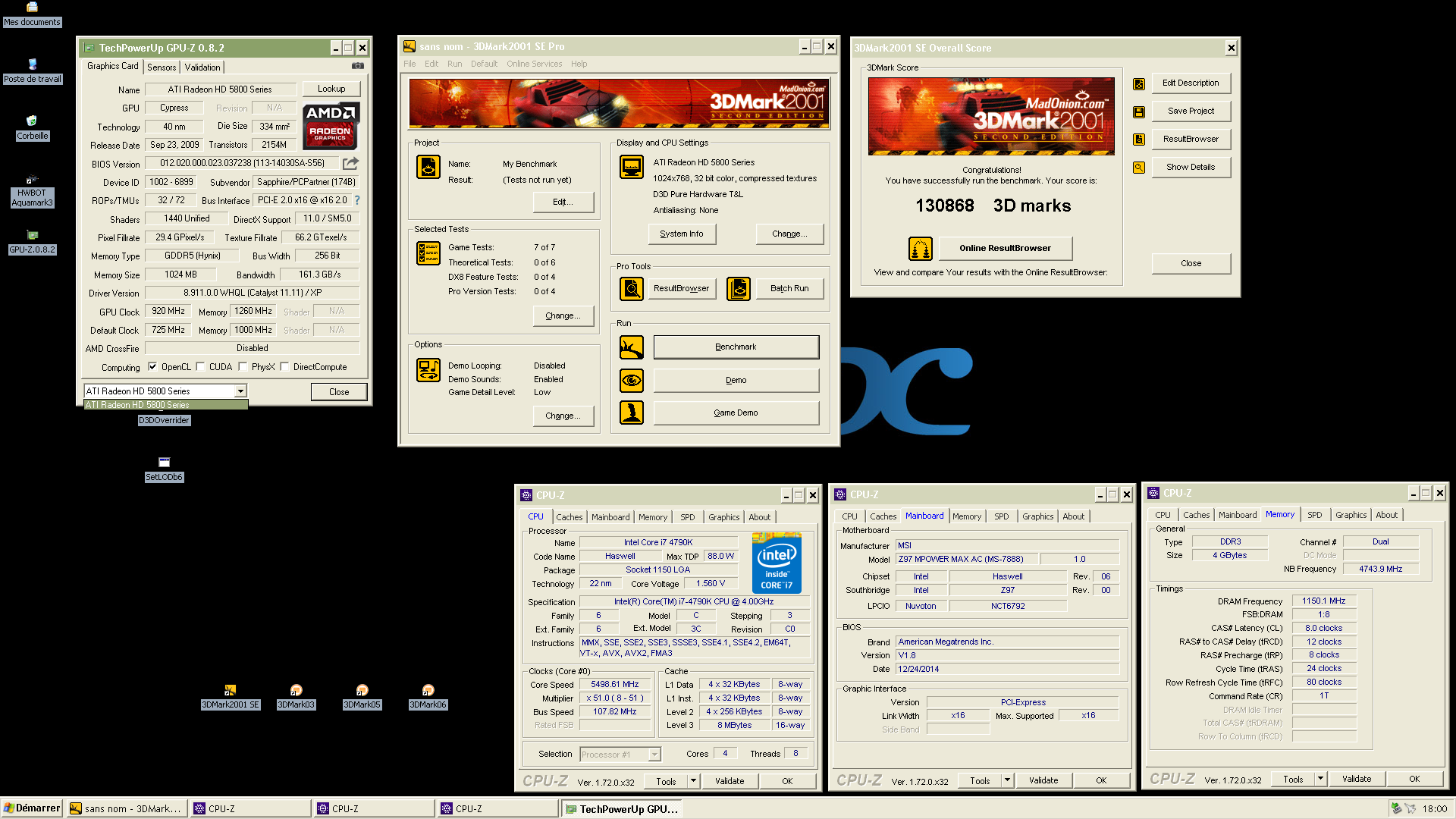The height and width of the screenshot is (819, 1456).
Task: Click Save Project button
Action: (x=1191, y=111)
